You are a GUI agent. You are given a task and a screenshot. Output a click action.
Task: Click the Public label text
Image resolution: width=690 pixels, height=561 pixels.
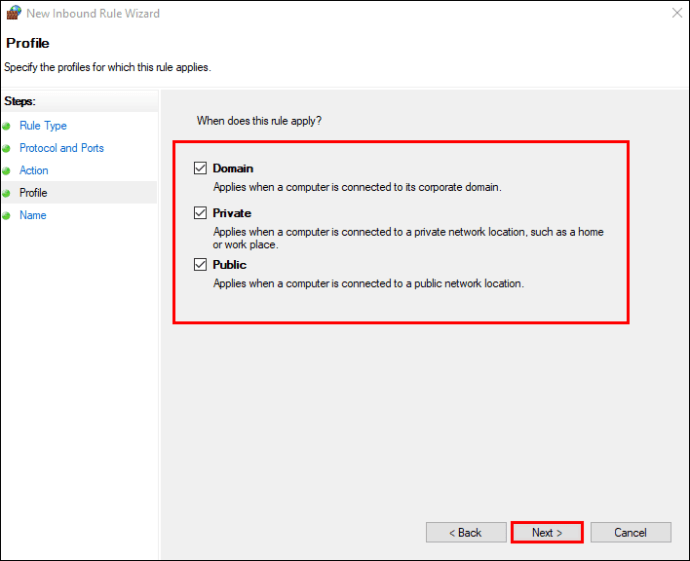click(x=229, y=265)
